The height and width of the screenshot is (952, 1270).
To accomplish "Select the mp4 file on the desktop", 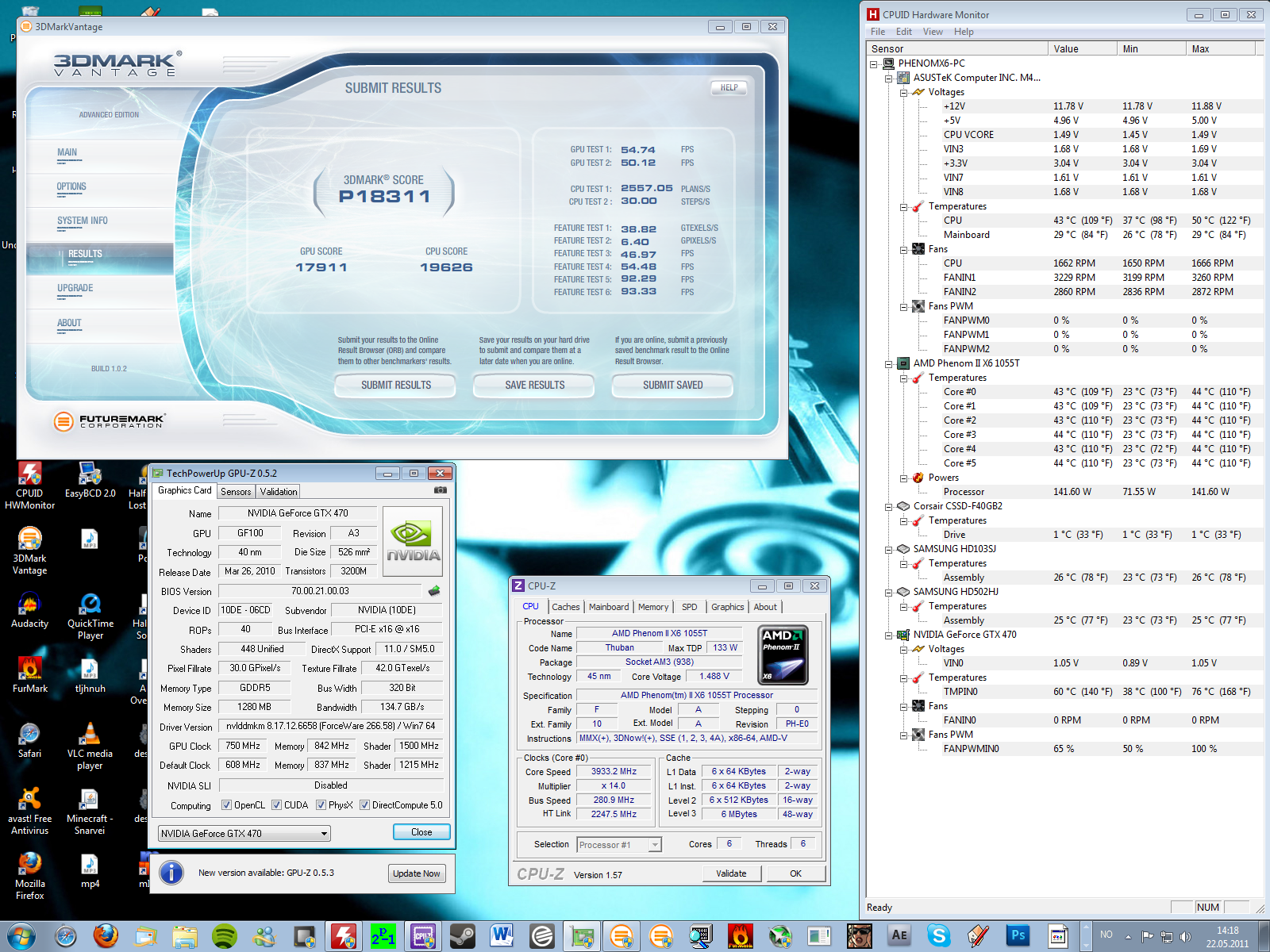I will pyautogui.click(x=90, y=870).
